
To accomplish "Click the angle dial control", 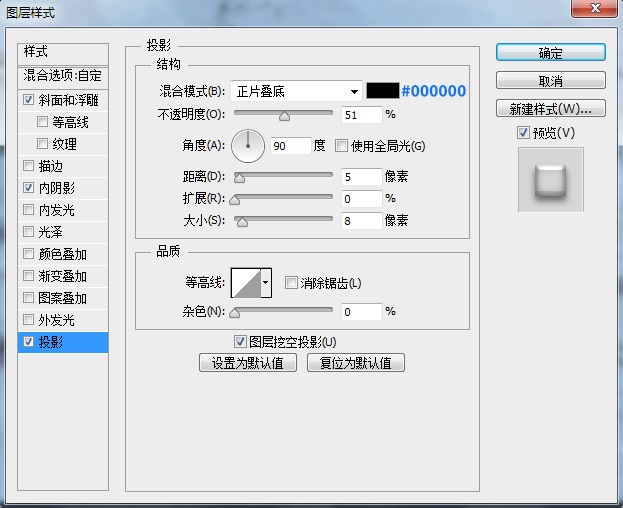I will (248, 146).
